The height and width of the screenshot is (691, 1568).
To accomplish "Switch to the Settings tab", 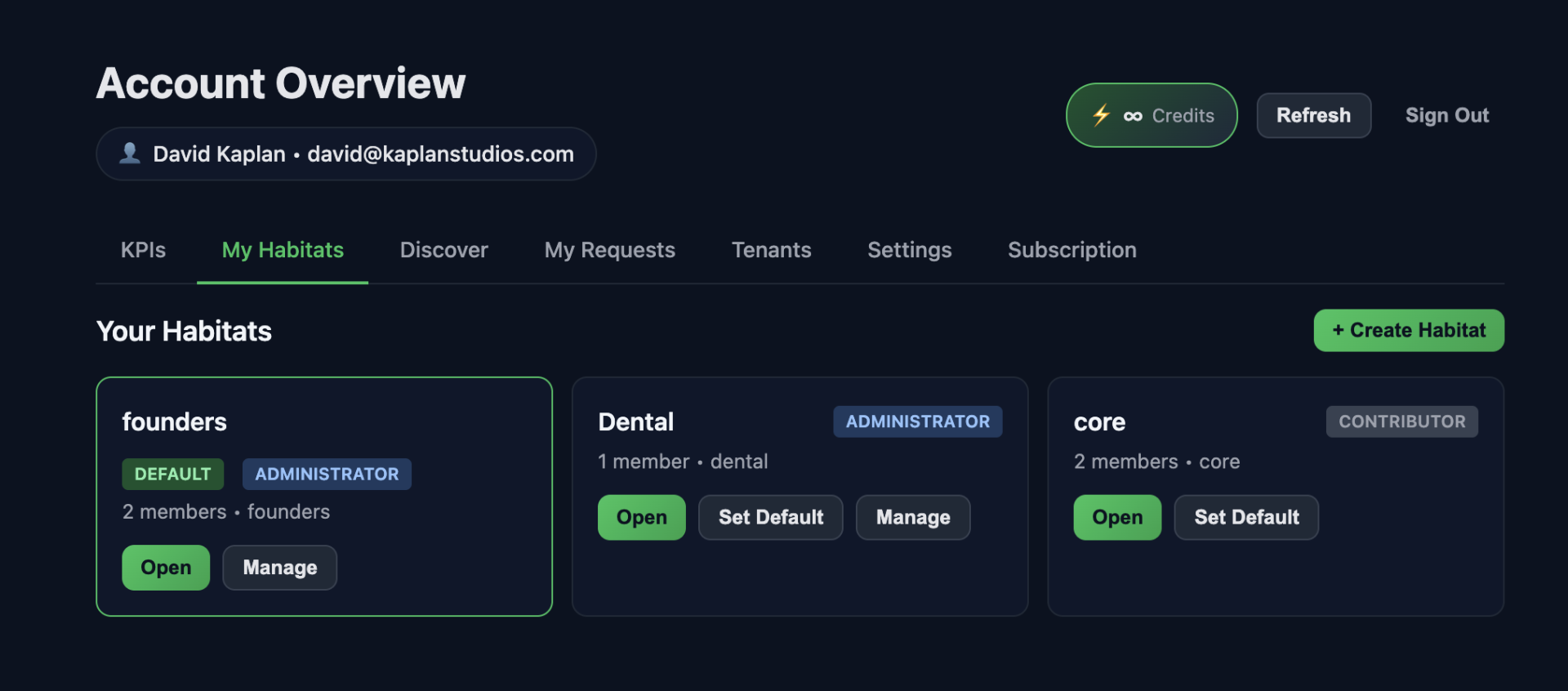I will [x=909, y=250].
